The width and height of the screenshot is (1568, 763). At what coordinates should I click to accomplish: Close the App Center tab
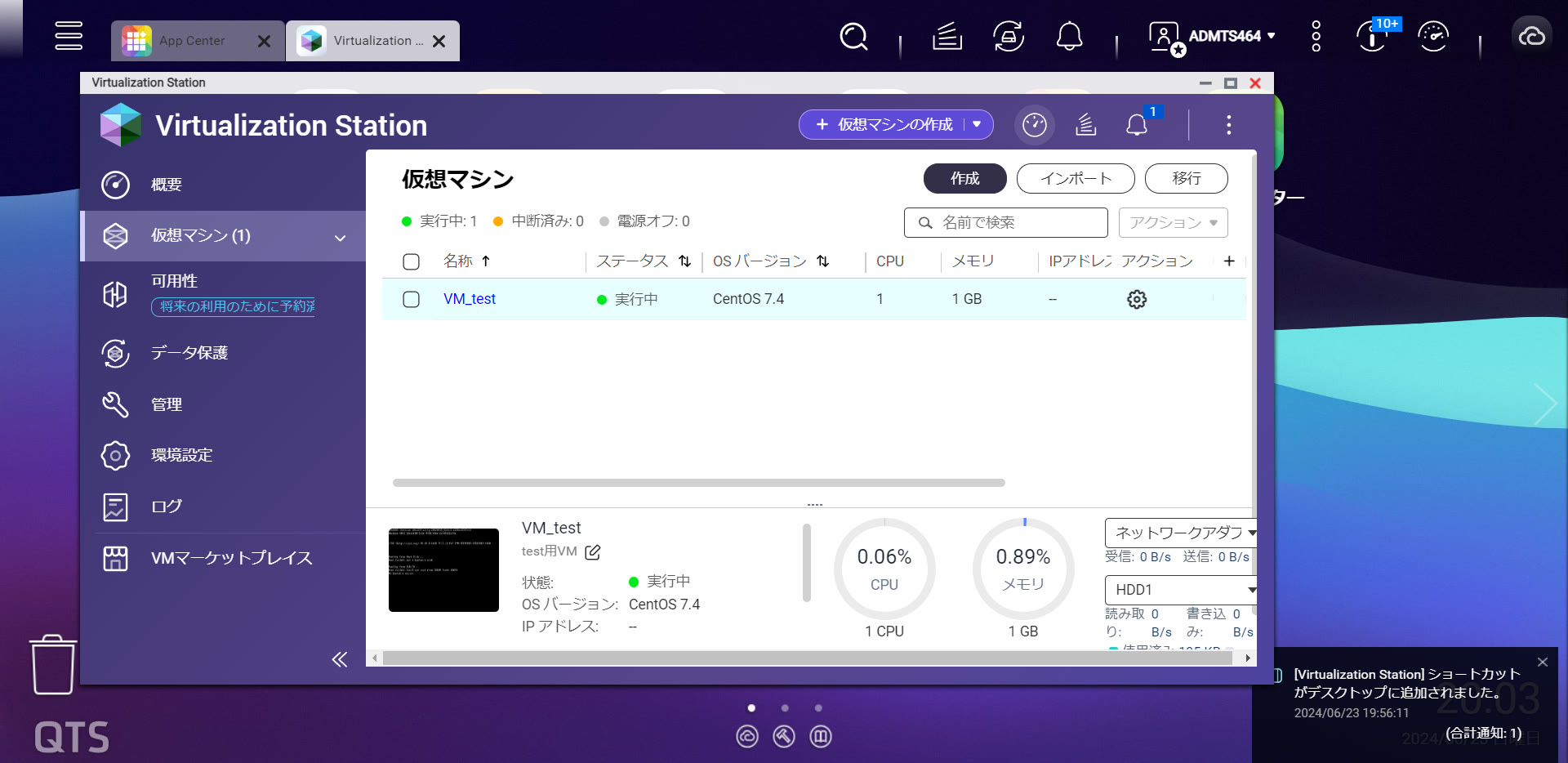coord(264,41)
